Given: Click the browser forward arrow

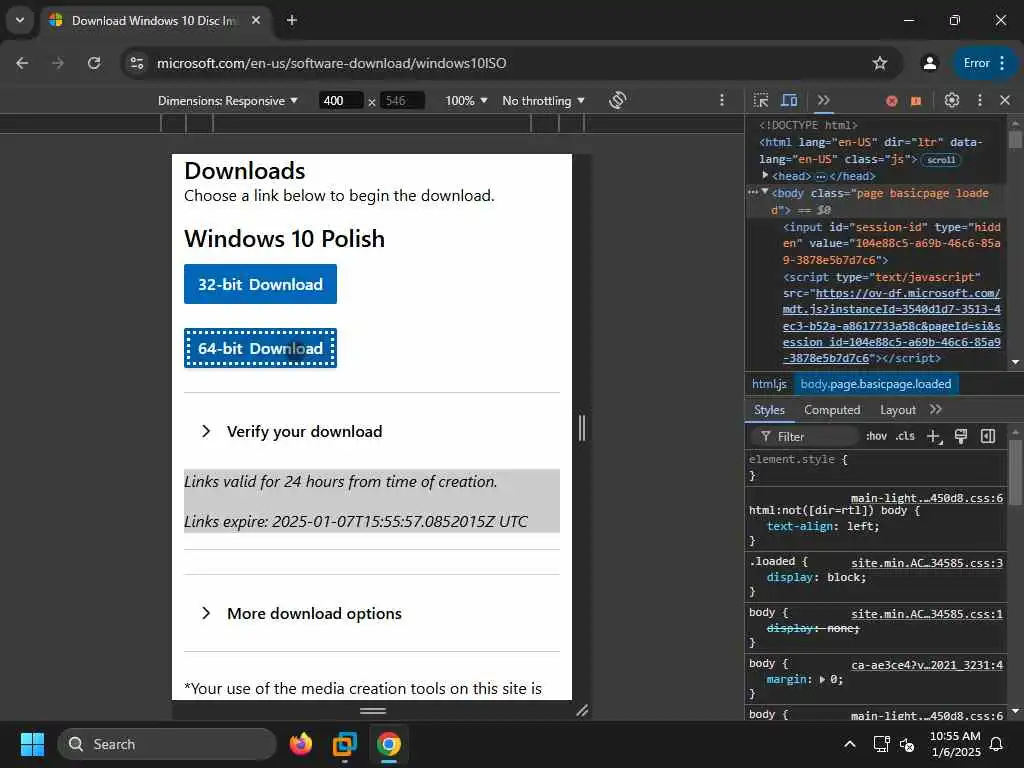Looking at the screenshot, I should [x=58, y=63].
